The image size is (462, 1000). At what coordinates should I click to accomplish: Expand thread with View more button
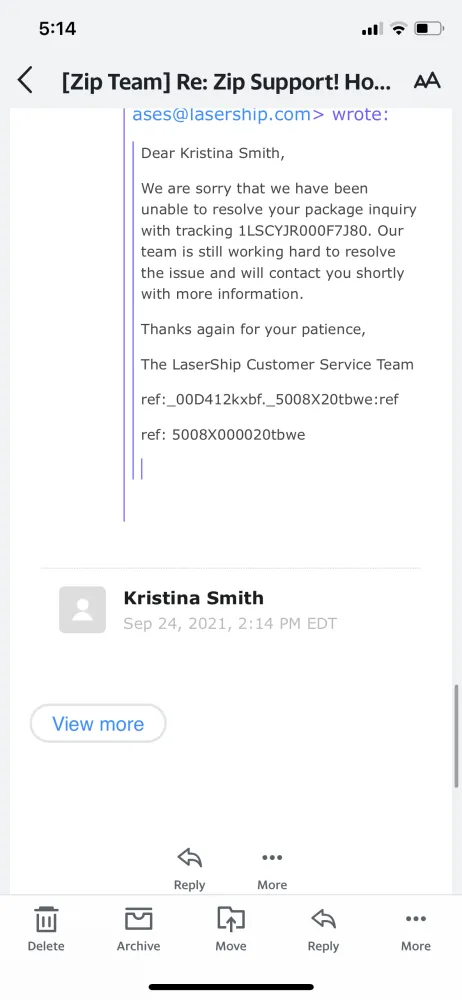point(98,724)
